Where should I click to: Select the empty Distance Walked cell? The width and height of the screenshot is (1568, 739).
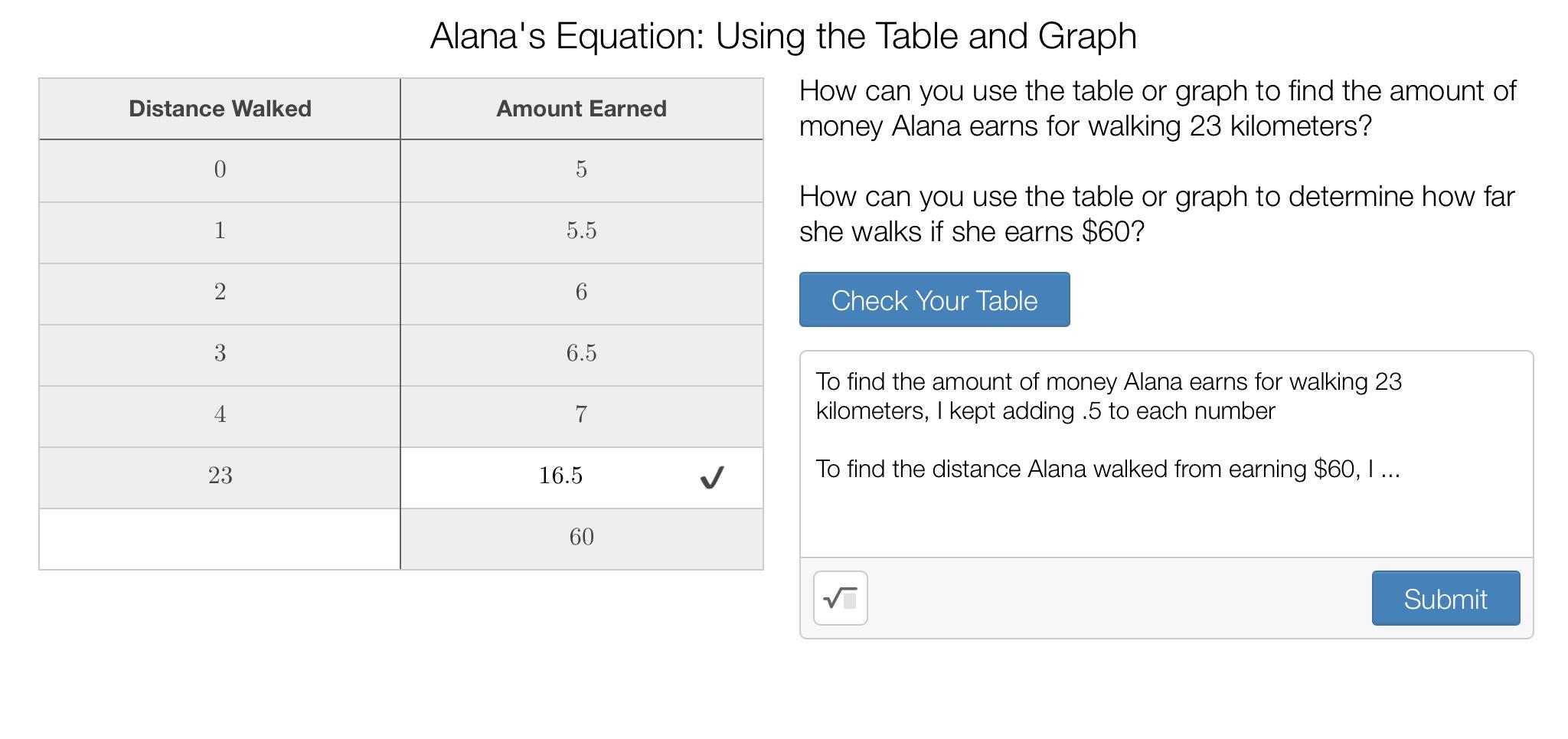tap(220, 539)
